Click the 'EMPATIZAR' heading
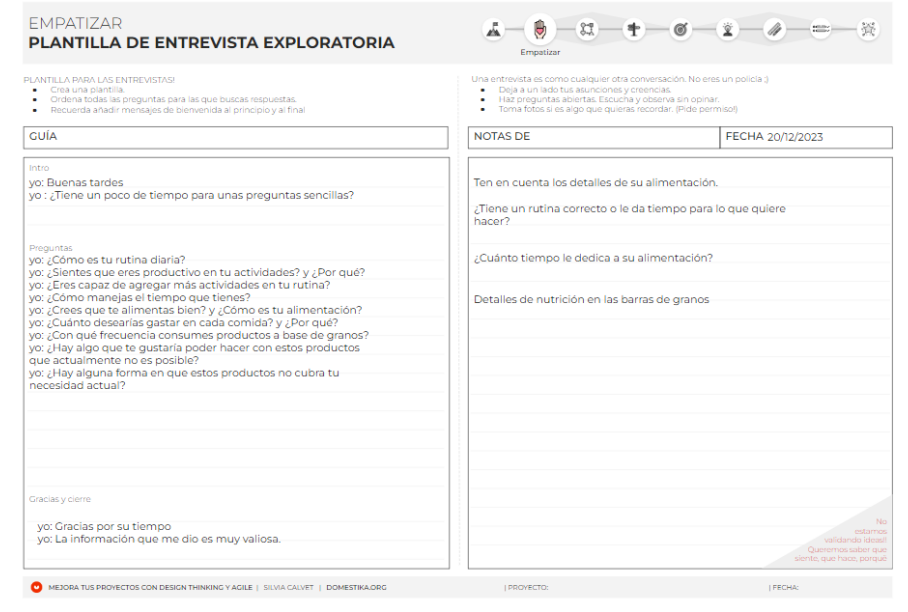The image size is (908, 612). [75, 23]
